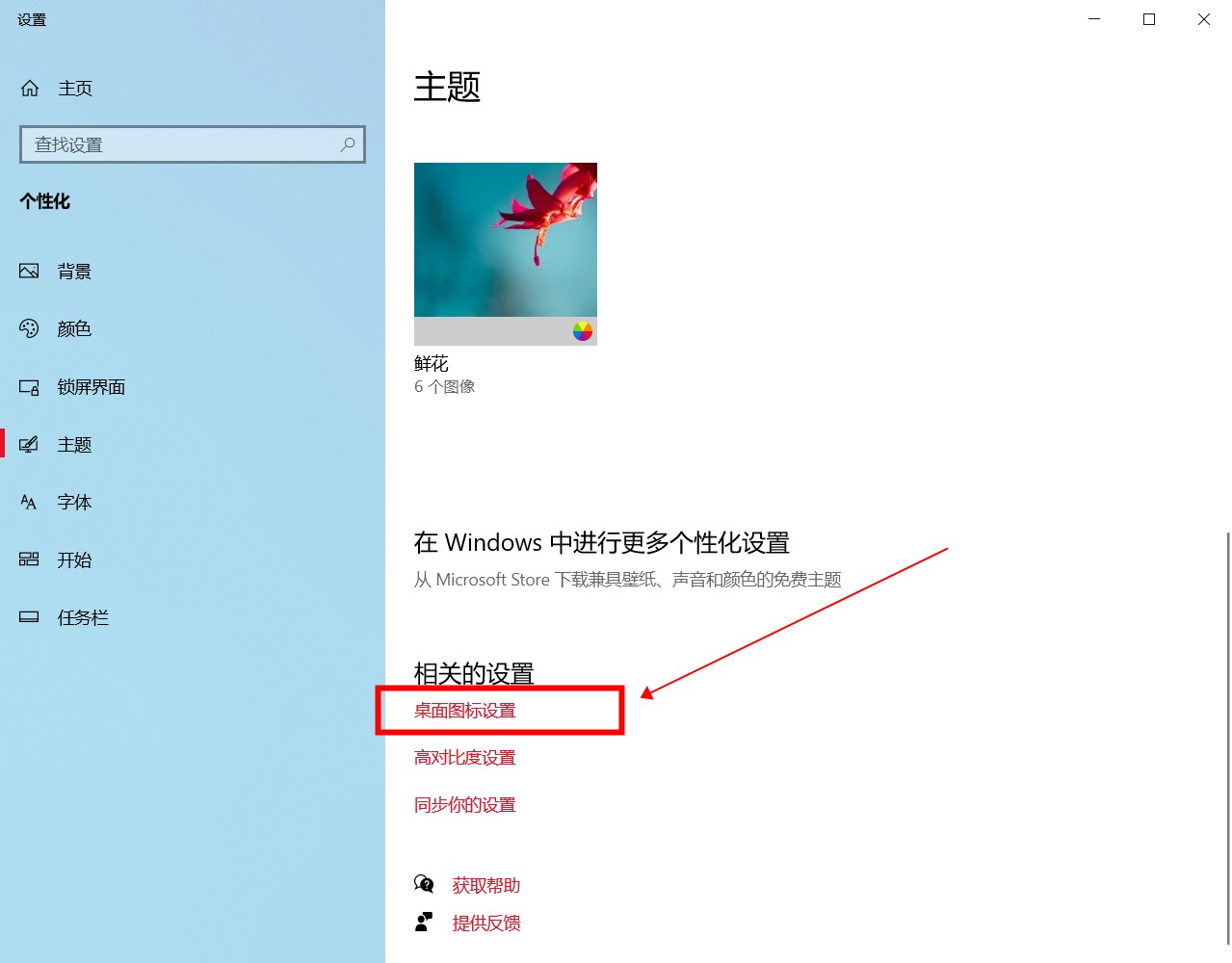The image size is (1232, 963).
Task: Open the Lock screen icon
Action: coord(29,387)
